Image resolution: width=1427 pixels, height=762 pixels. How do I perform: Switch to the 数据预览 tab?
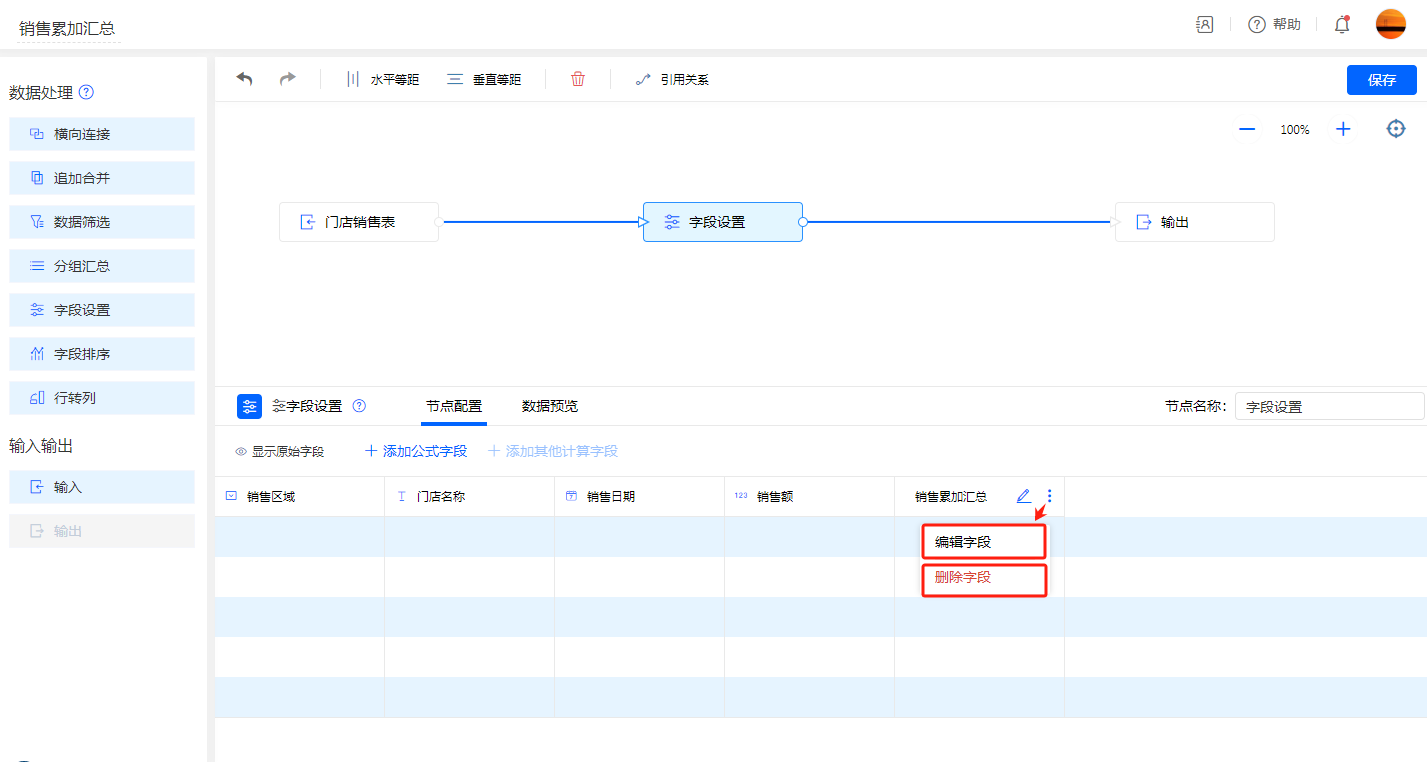[549, 406]
